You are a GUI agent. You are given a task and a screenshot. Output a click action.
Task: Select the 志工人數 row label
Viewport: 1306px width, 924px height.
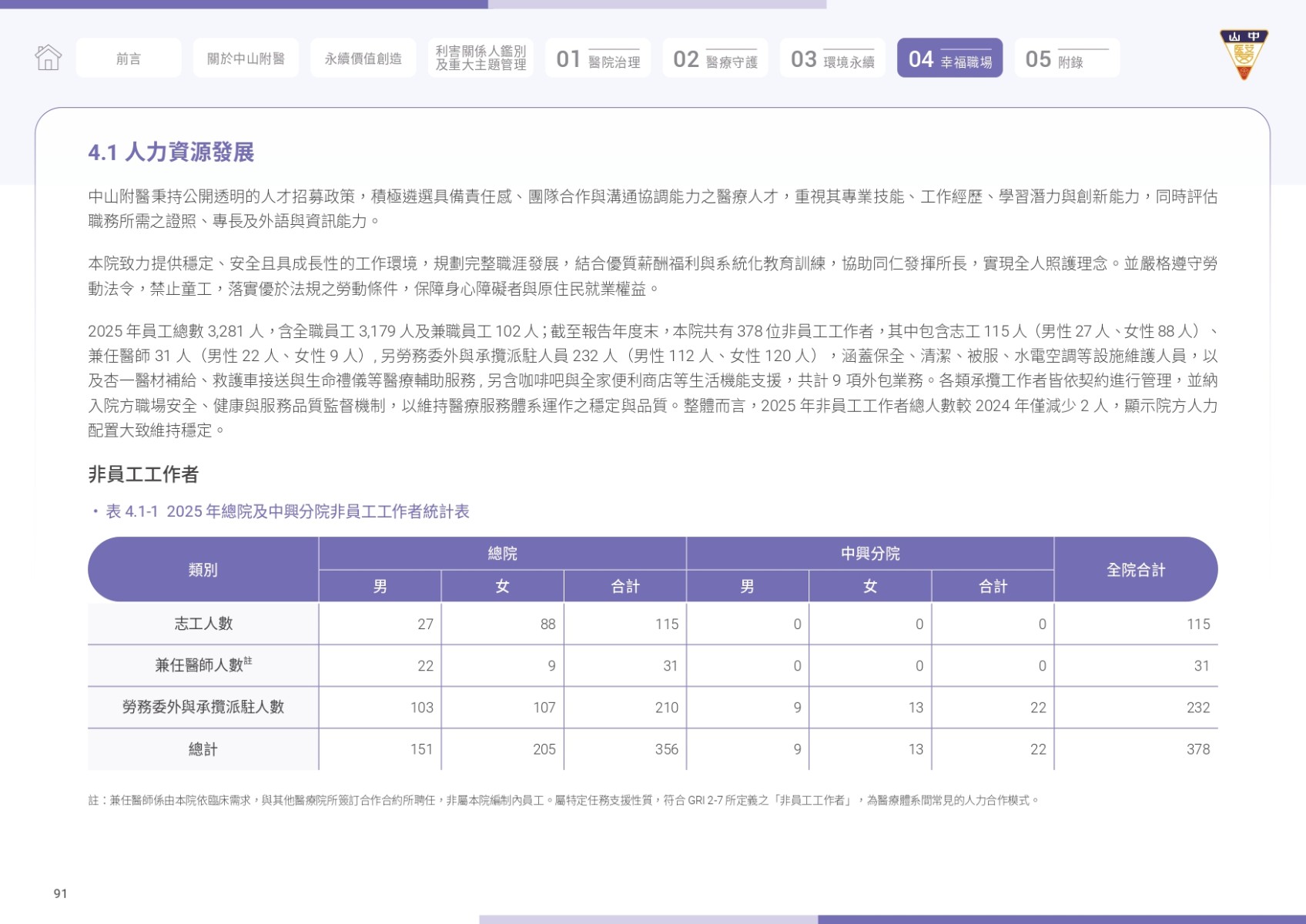[x=203, y=624]
